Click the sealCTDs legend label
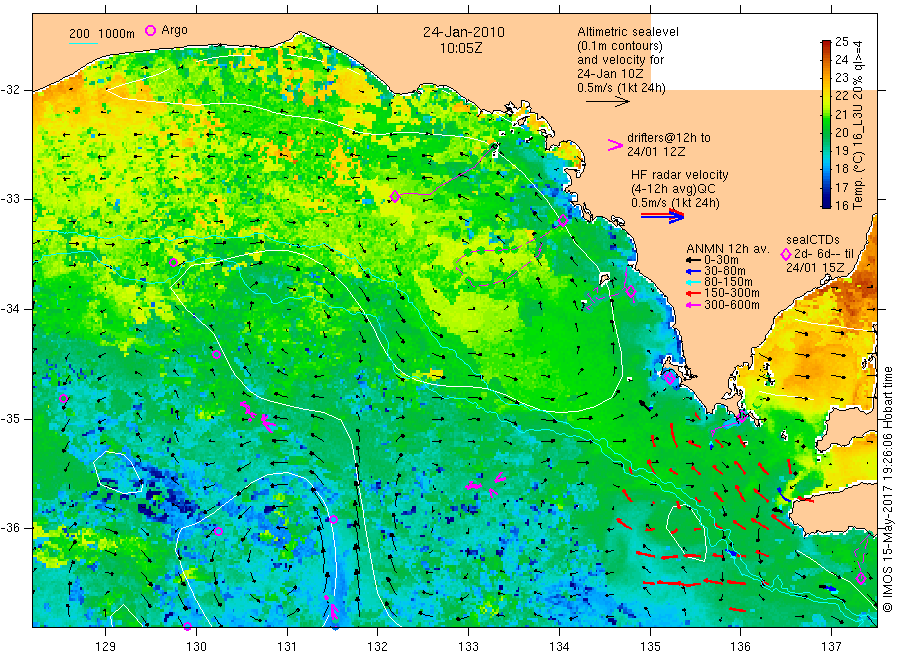 (x=813, y=240)
